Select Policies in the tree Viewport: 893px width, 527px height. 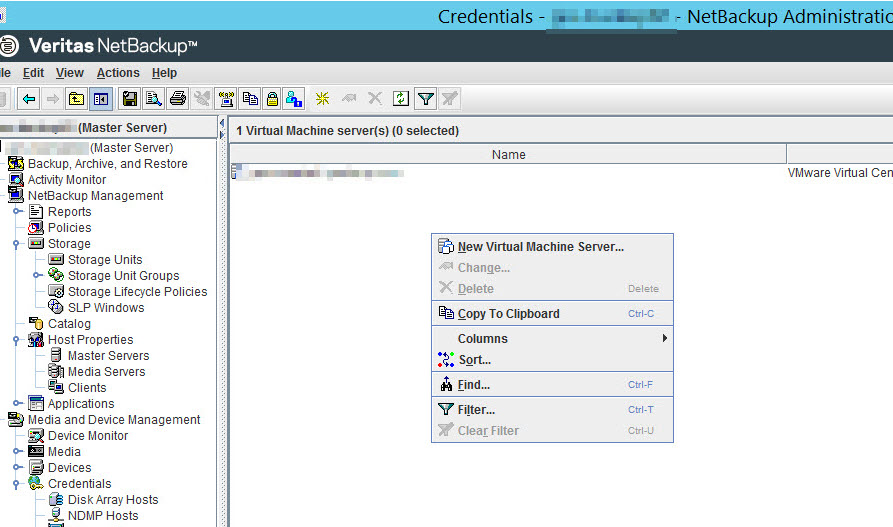click(x=69, y=227)
